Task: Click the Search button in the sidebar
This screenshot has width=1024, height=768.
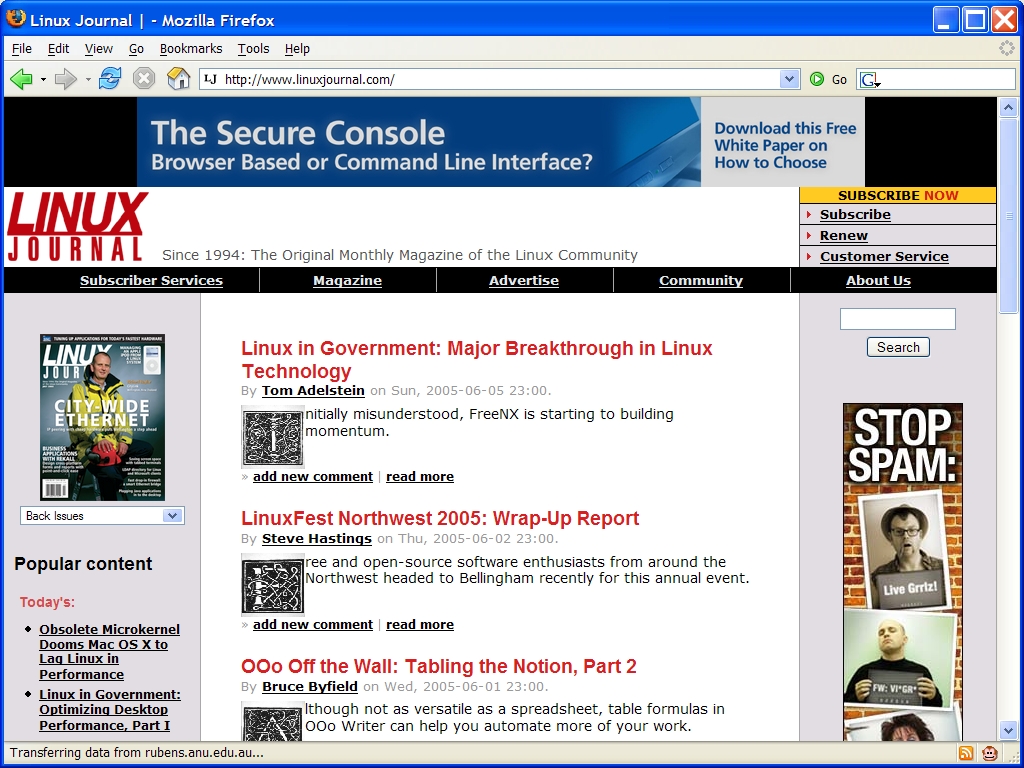Action: coord(898,347)
